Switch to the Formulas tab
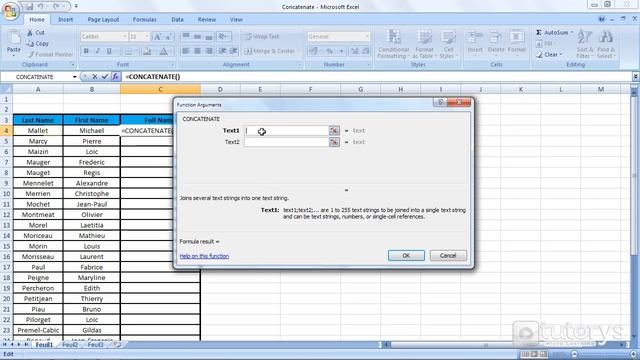Image resolution: width=640 pixels, height=360 pixels. (144, 19)
